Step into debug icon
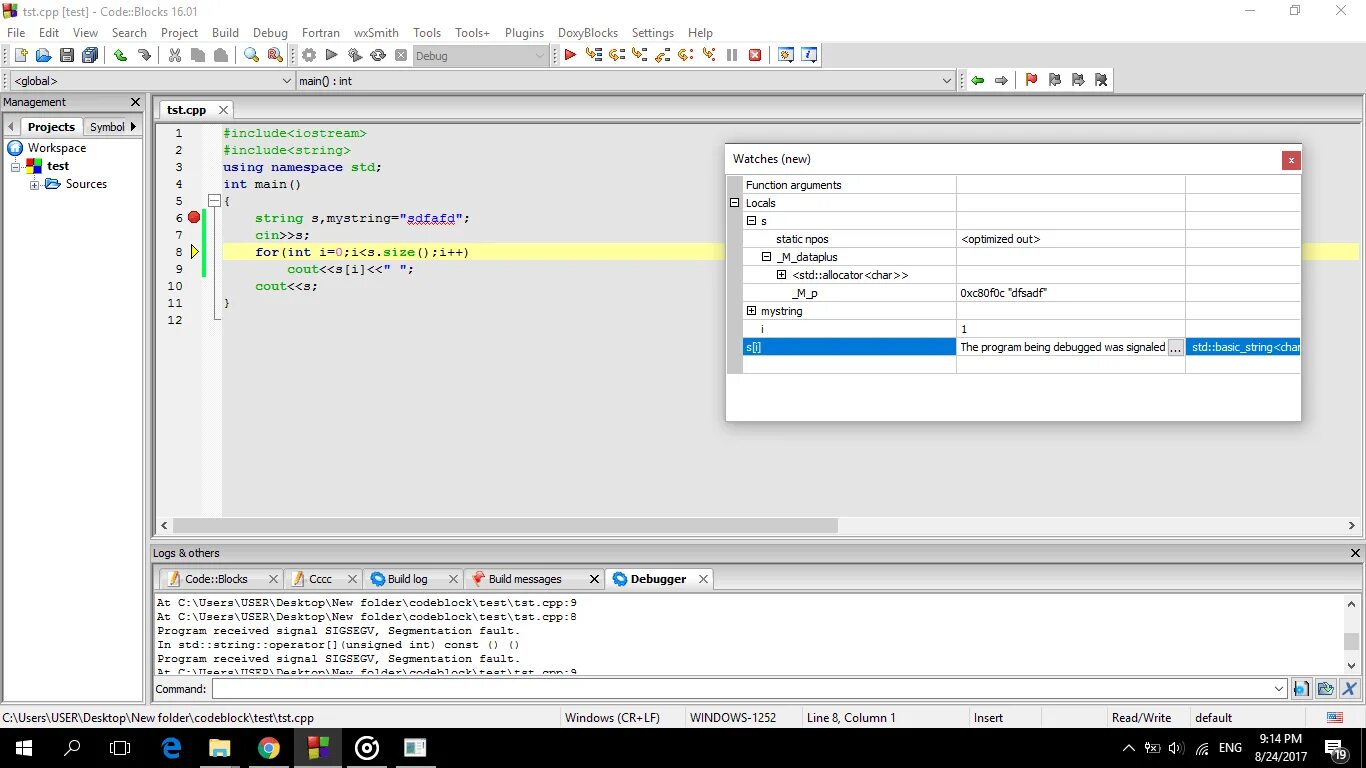This screenshot has width=1366, height=768. click(x=640, y=56)
